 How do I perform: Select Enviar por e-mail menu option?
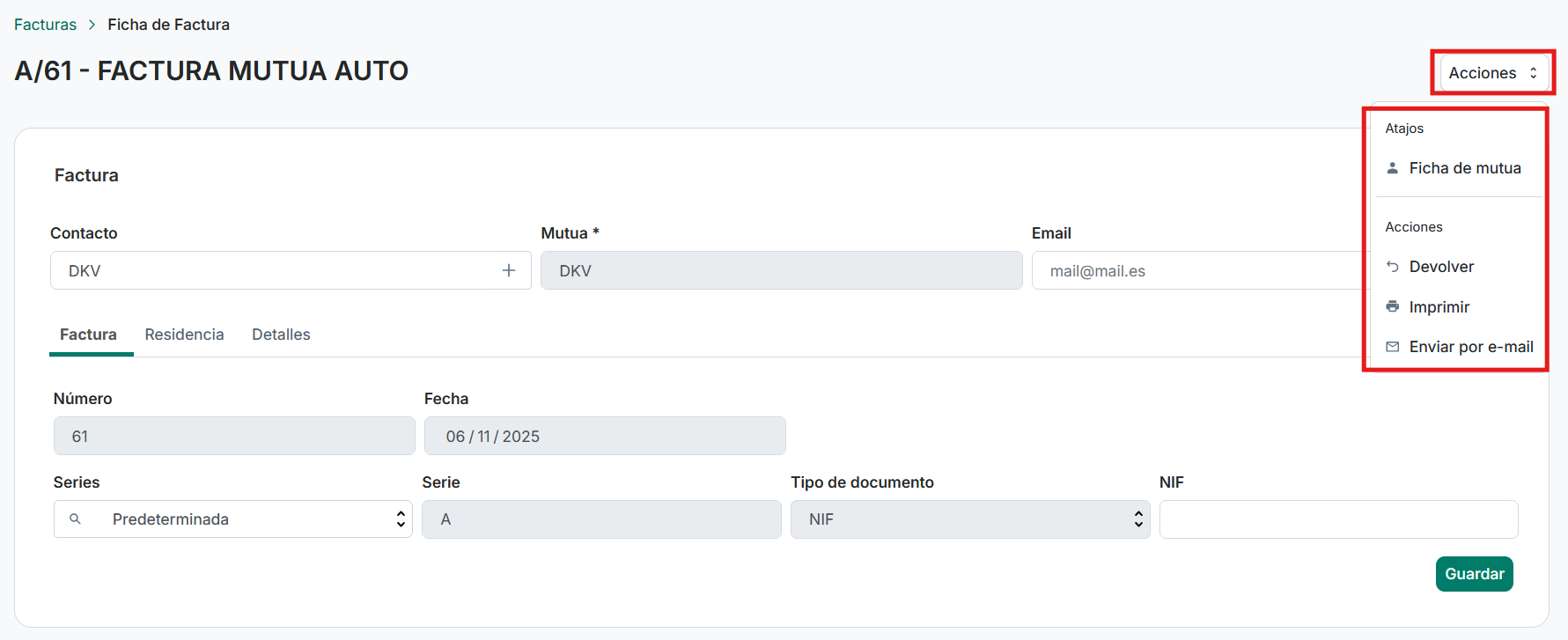[x=1470, y=347]
